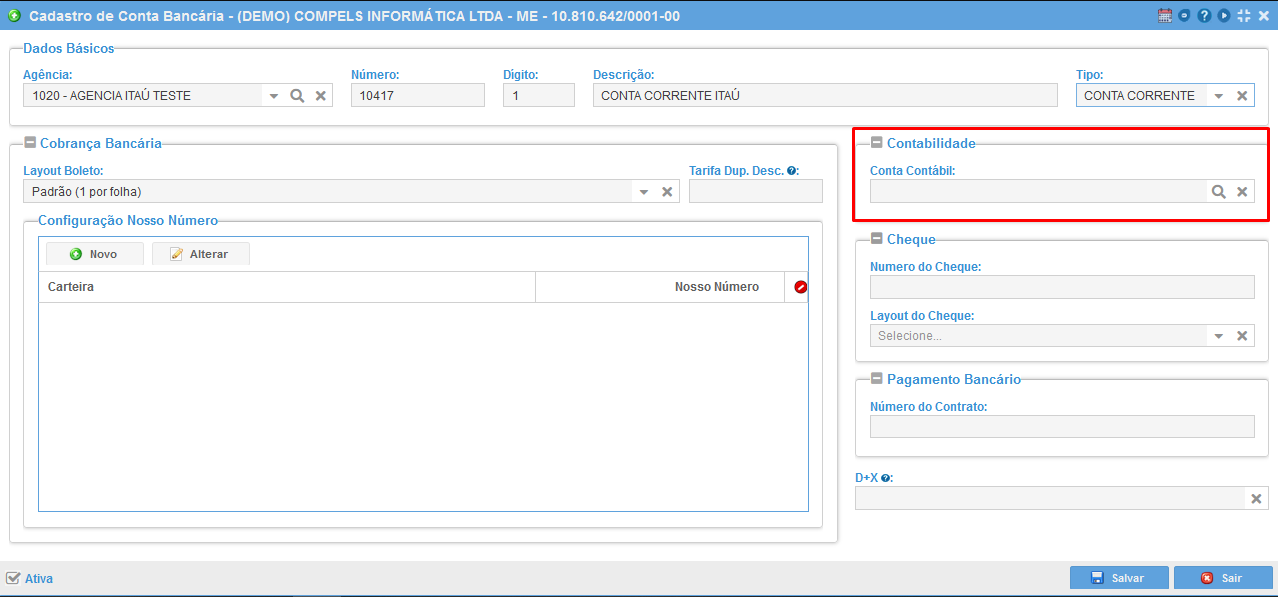
Task: Clear the Tipo selection with X
Action: (x=1242, y=95)
